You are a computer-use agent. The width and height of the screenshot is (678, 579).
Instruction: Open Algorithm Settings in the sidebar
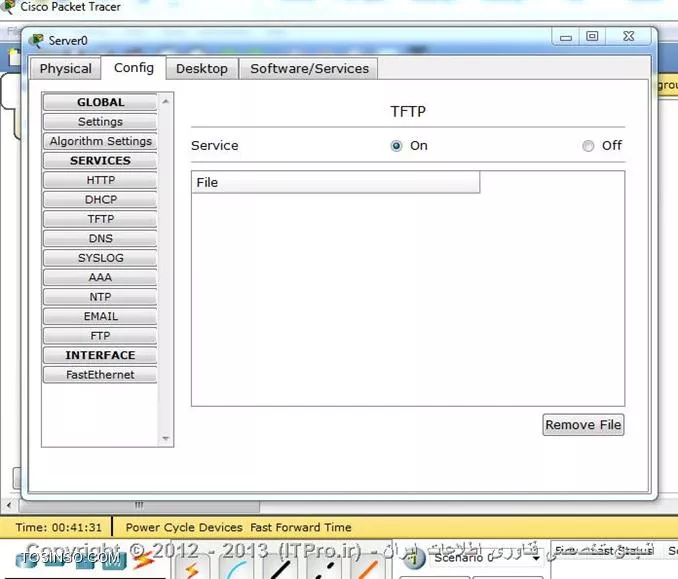coord(100,141)
